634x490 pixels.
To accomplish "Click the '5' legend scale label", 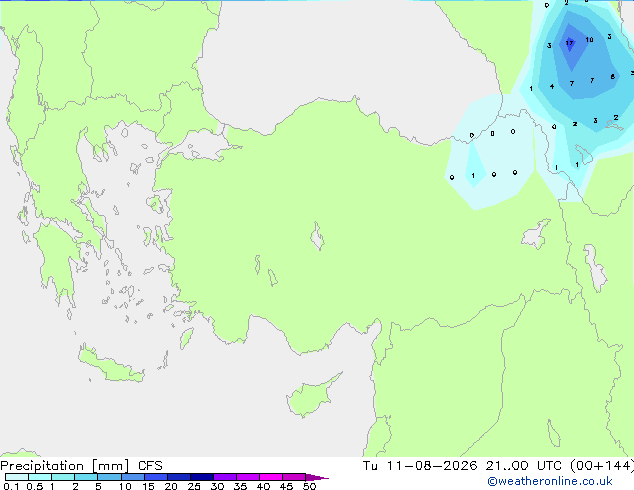I will (x=98, y=486).
